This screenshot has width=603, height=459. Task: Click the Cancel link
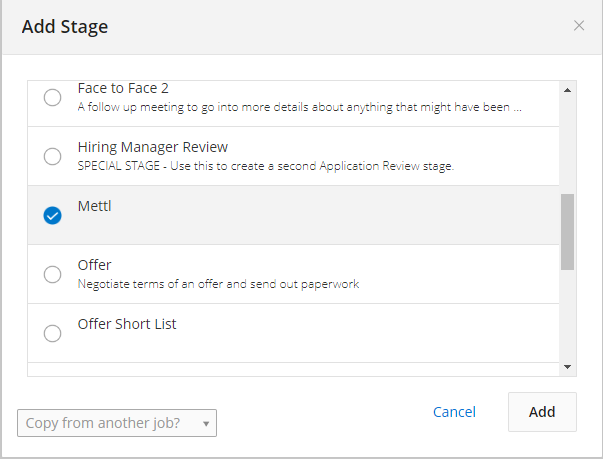pyautogui.click(x=454, y=412)
